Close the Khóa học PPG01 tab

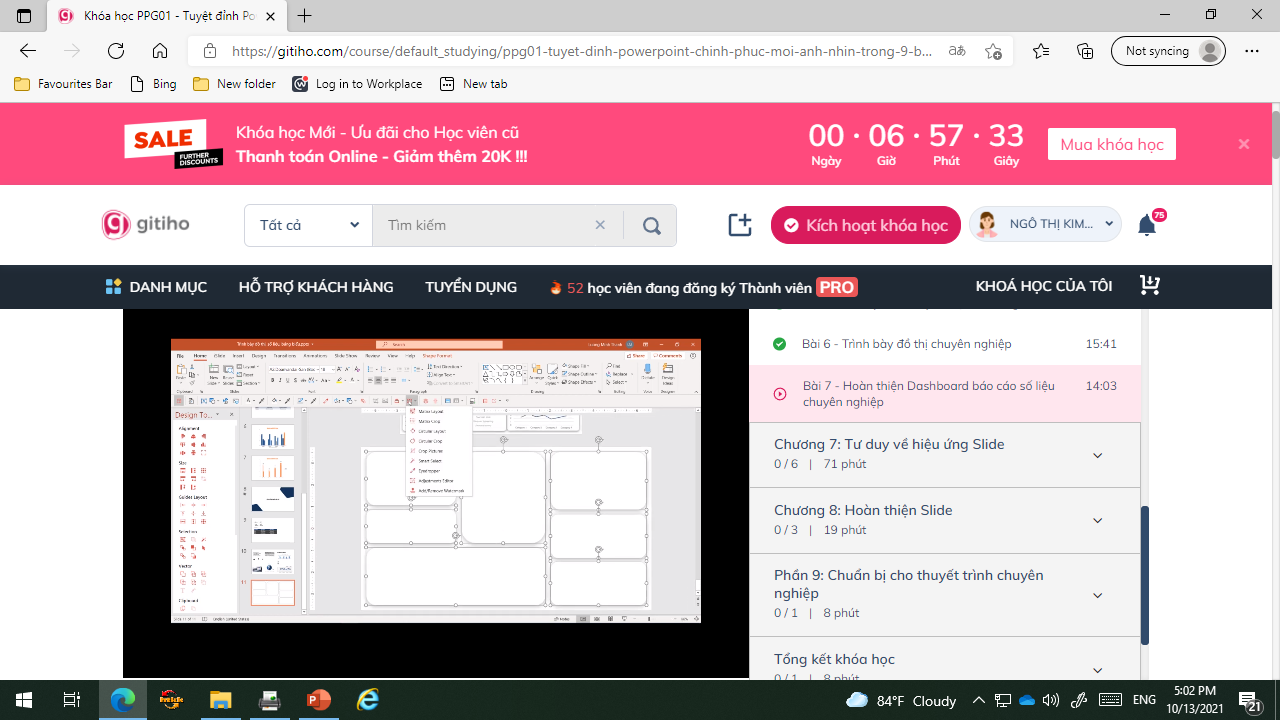tap(270, 16)
